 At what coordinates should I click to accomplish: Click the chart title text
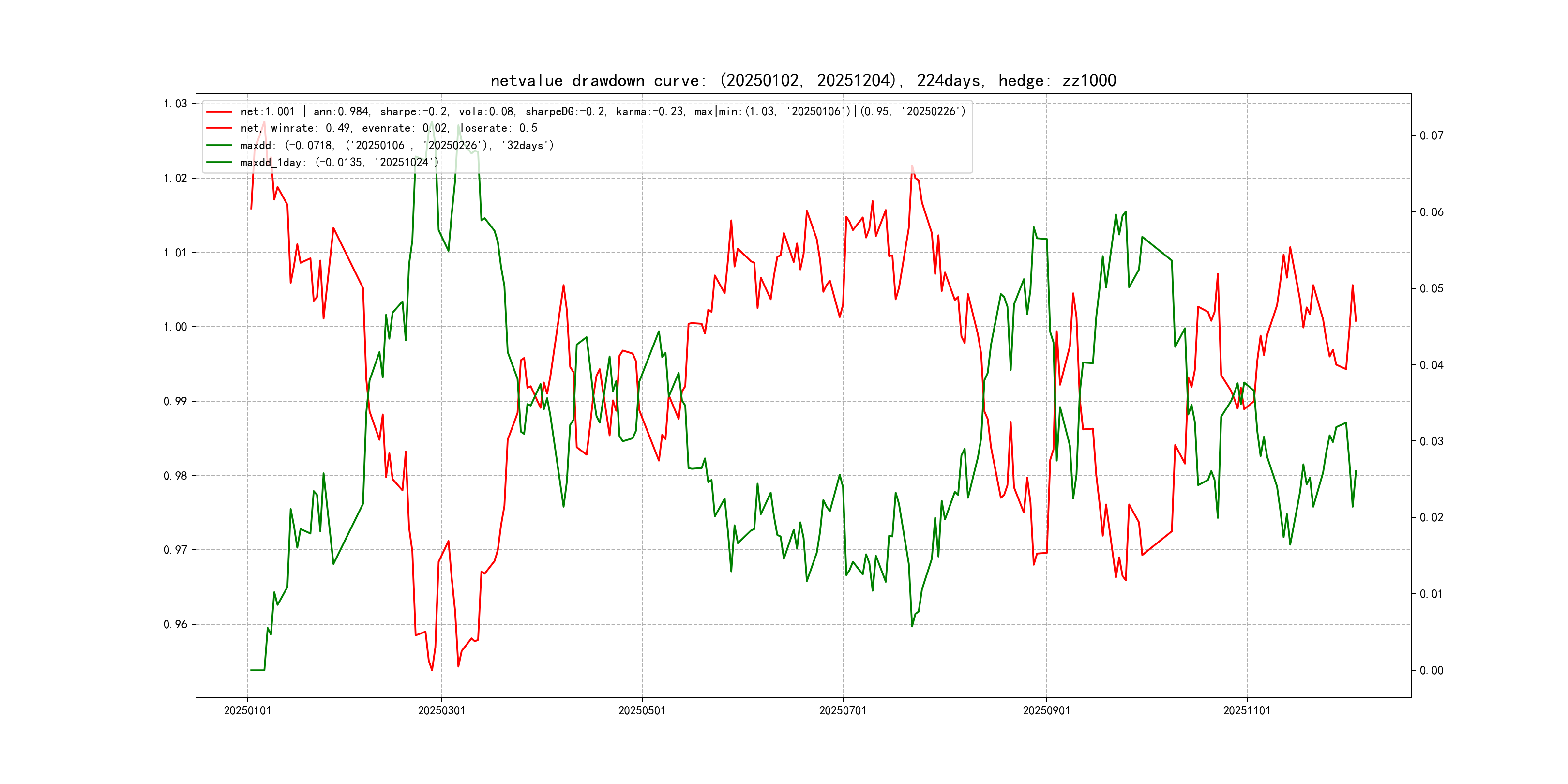coord(803,81)
